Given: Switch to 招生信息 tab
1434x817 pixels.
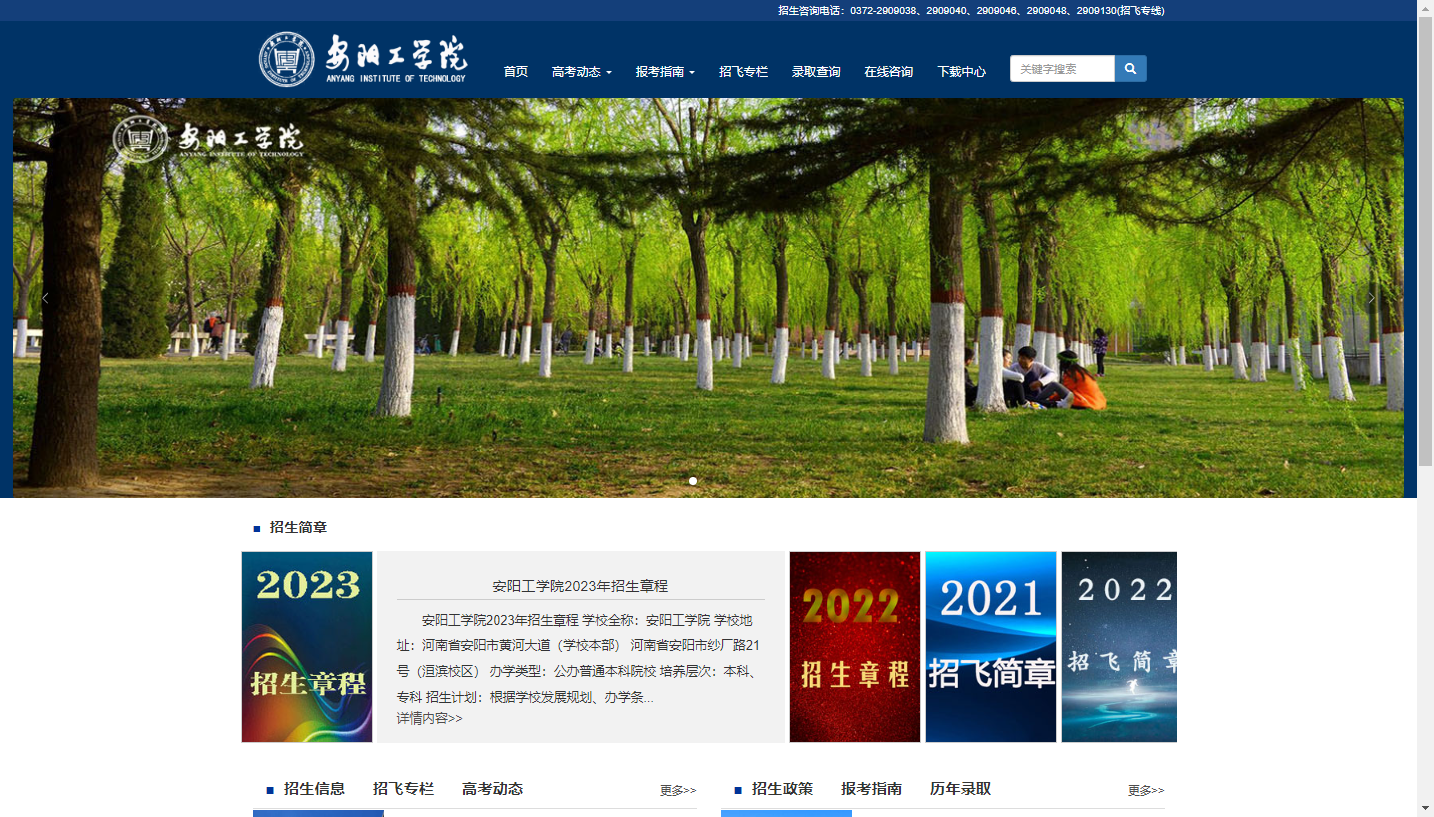Looking at the screenshot, I should [314, 789].
